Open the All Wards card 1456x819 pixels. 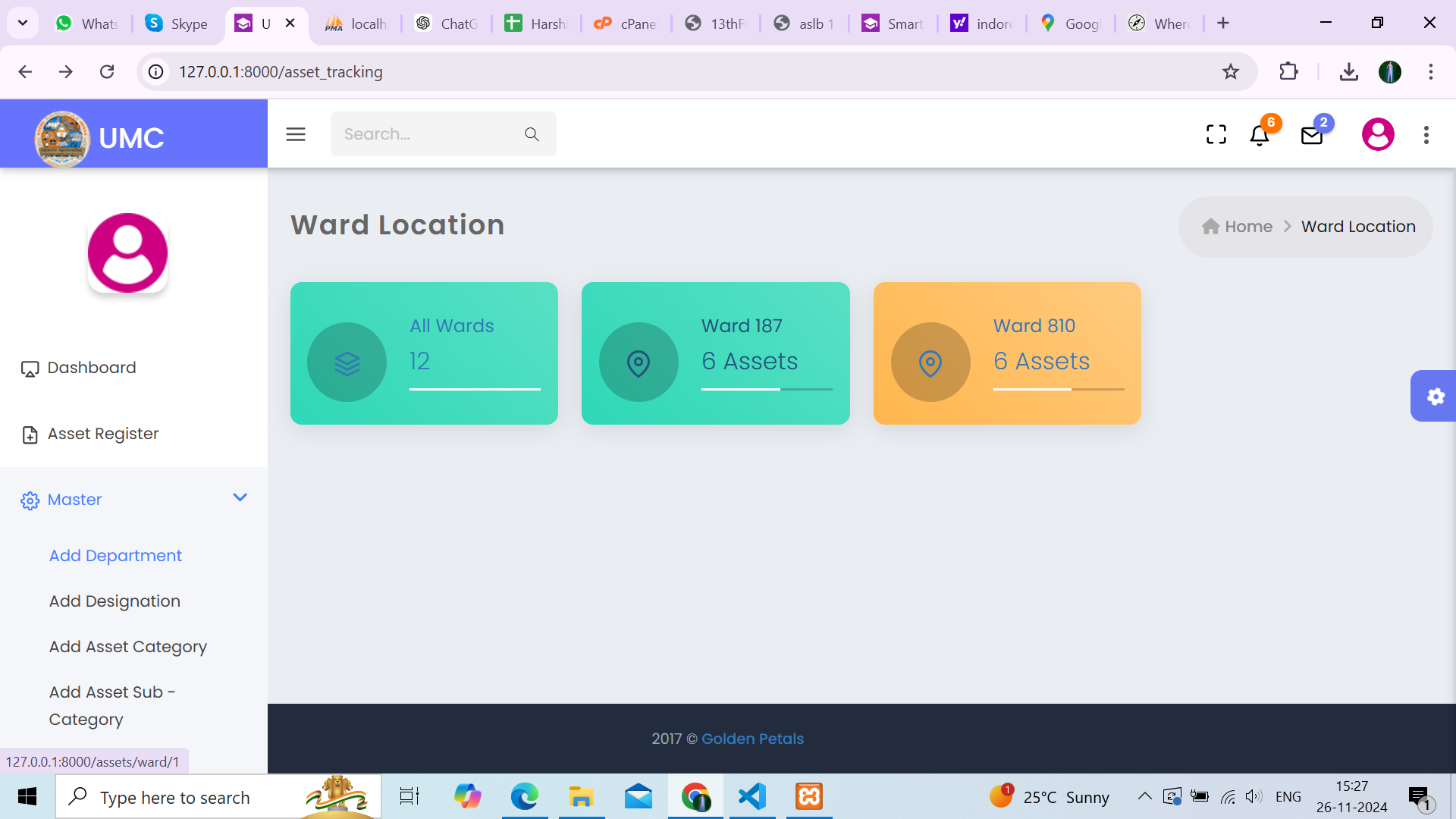click(424, 353)
